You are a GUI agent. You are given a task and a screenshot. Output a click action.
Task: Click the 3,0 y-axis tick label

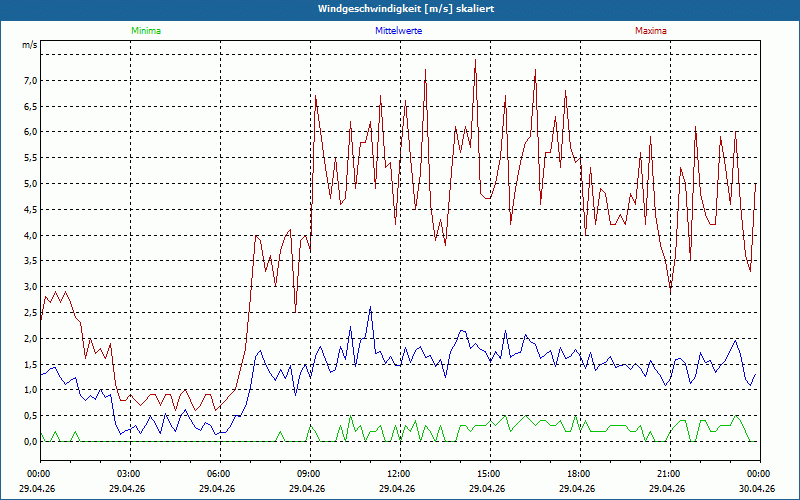(31, 287)
